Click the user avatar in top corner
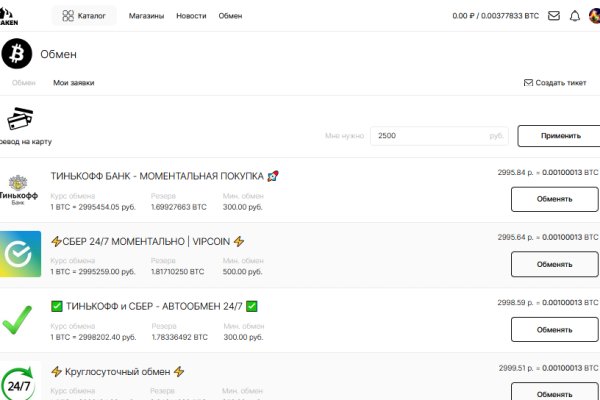Screen dimensions: 600x400 [x=594, y=16]
